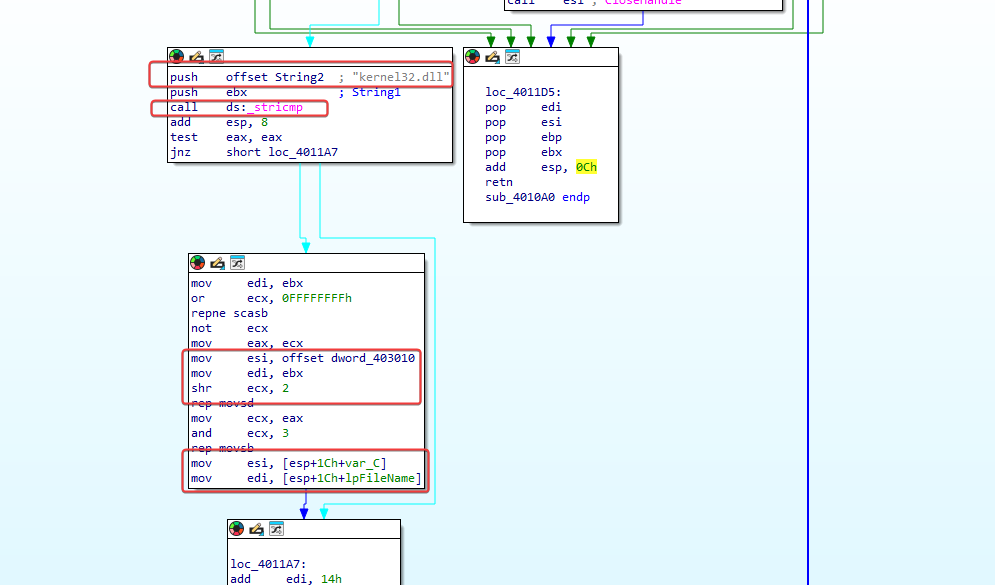
Task: Click the 'test eax, eax' instruction
Action: click(226, 137)
